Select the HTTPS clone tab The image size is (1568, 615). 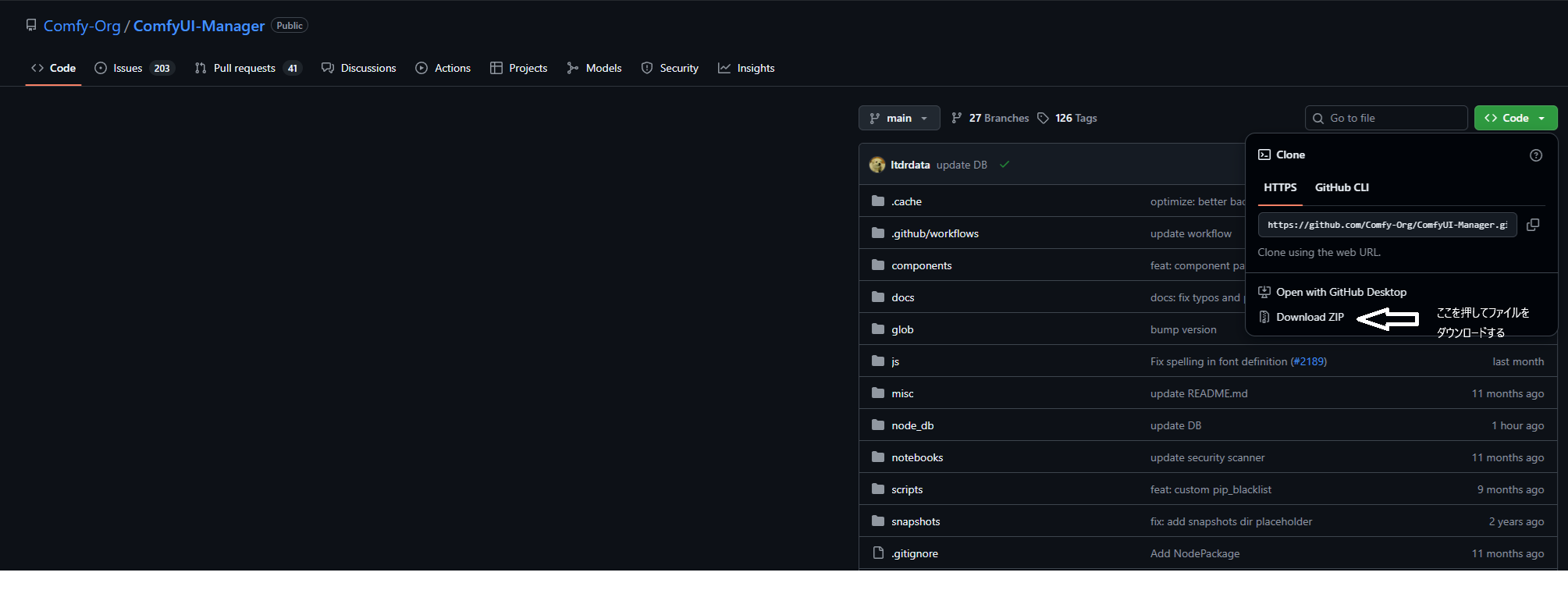point(1280,187)
